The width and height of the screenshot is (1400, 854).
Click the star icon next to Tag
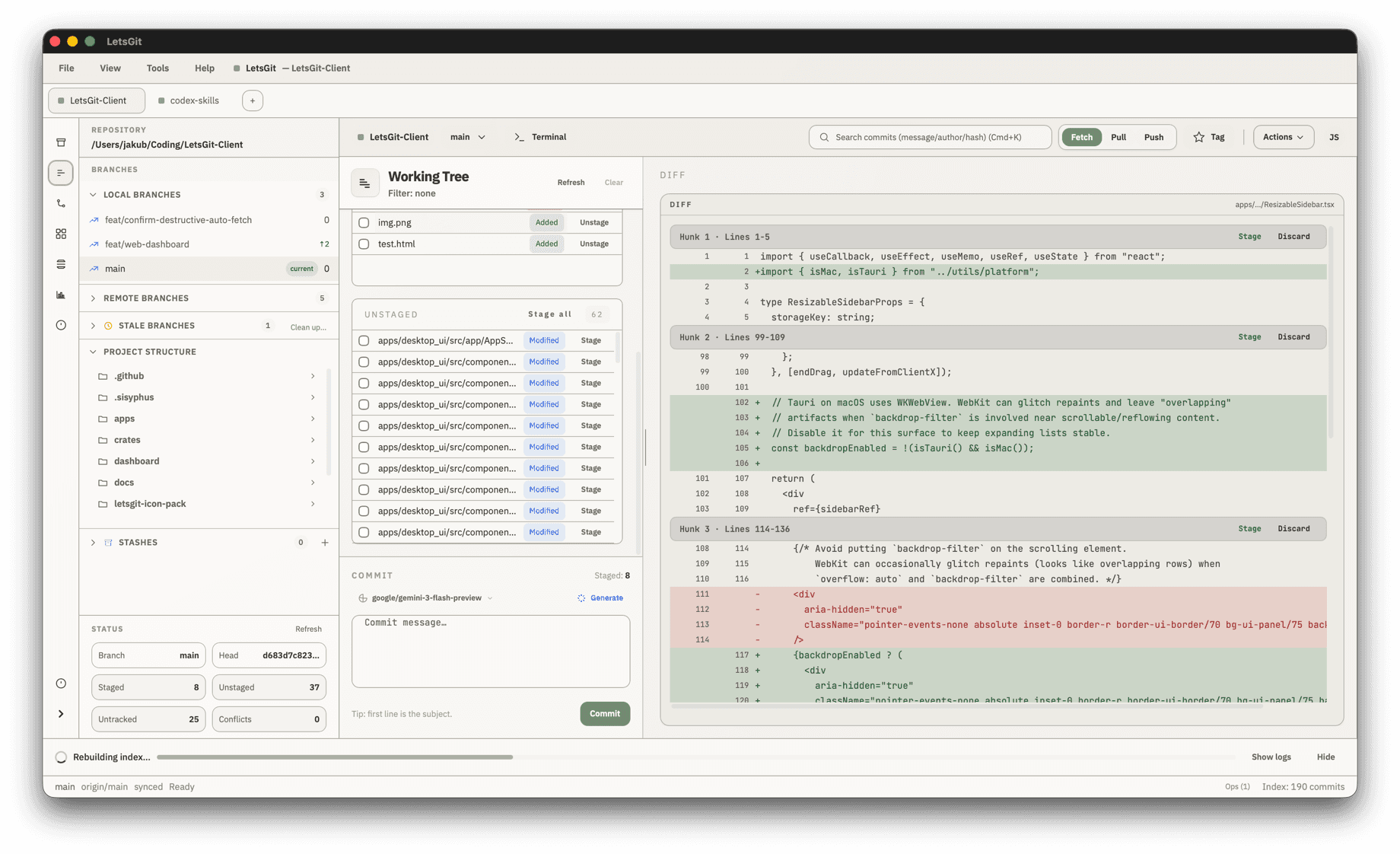point(1198,137)
